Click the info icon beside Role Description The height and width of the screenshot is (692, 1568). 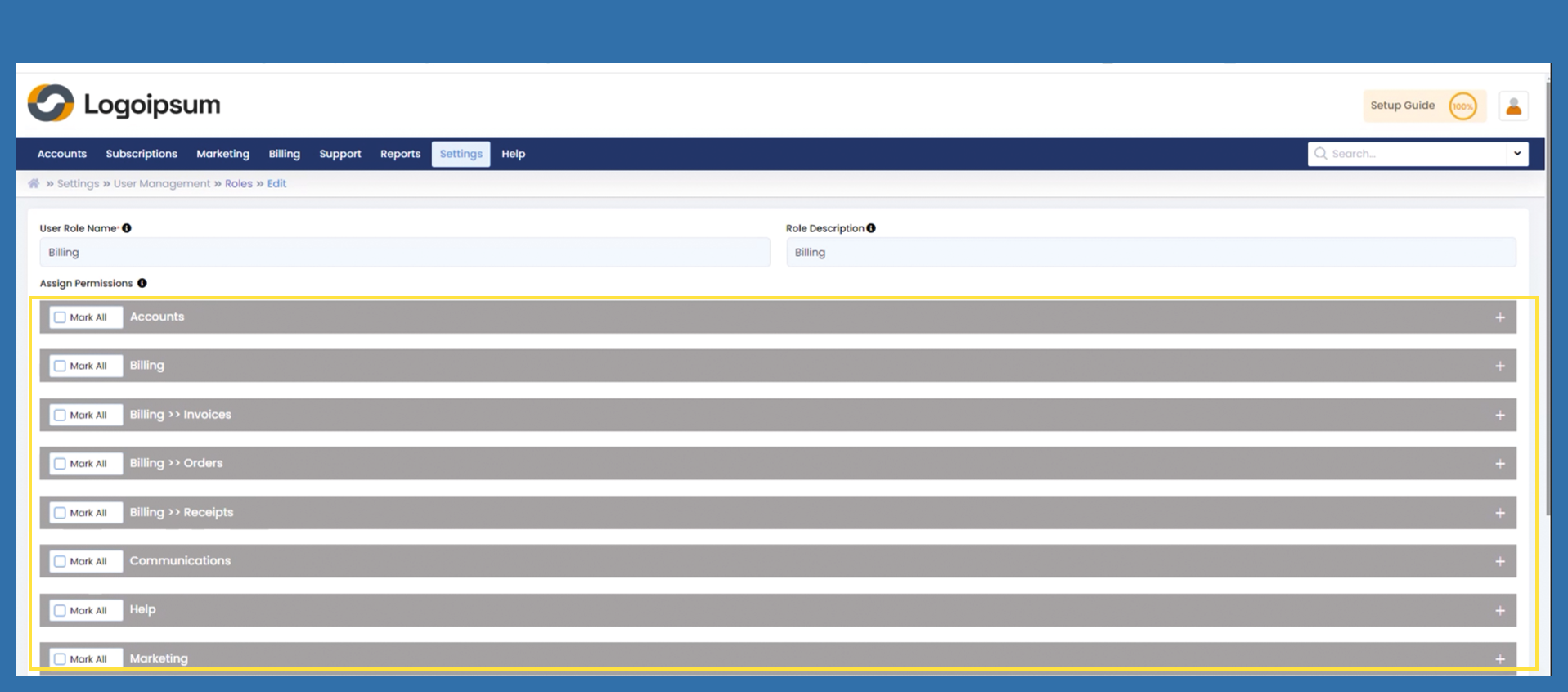coord(871,228)
